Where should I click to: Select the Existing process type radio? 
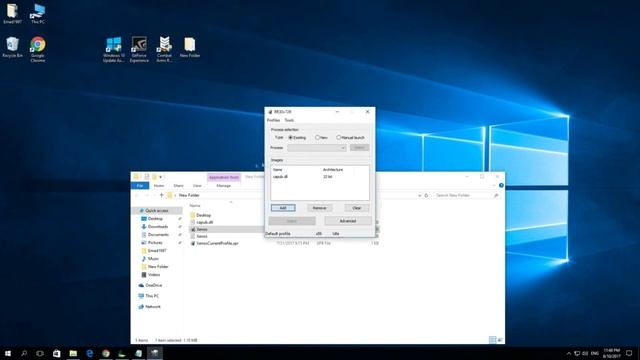click(x=297, y=138)
